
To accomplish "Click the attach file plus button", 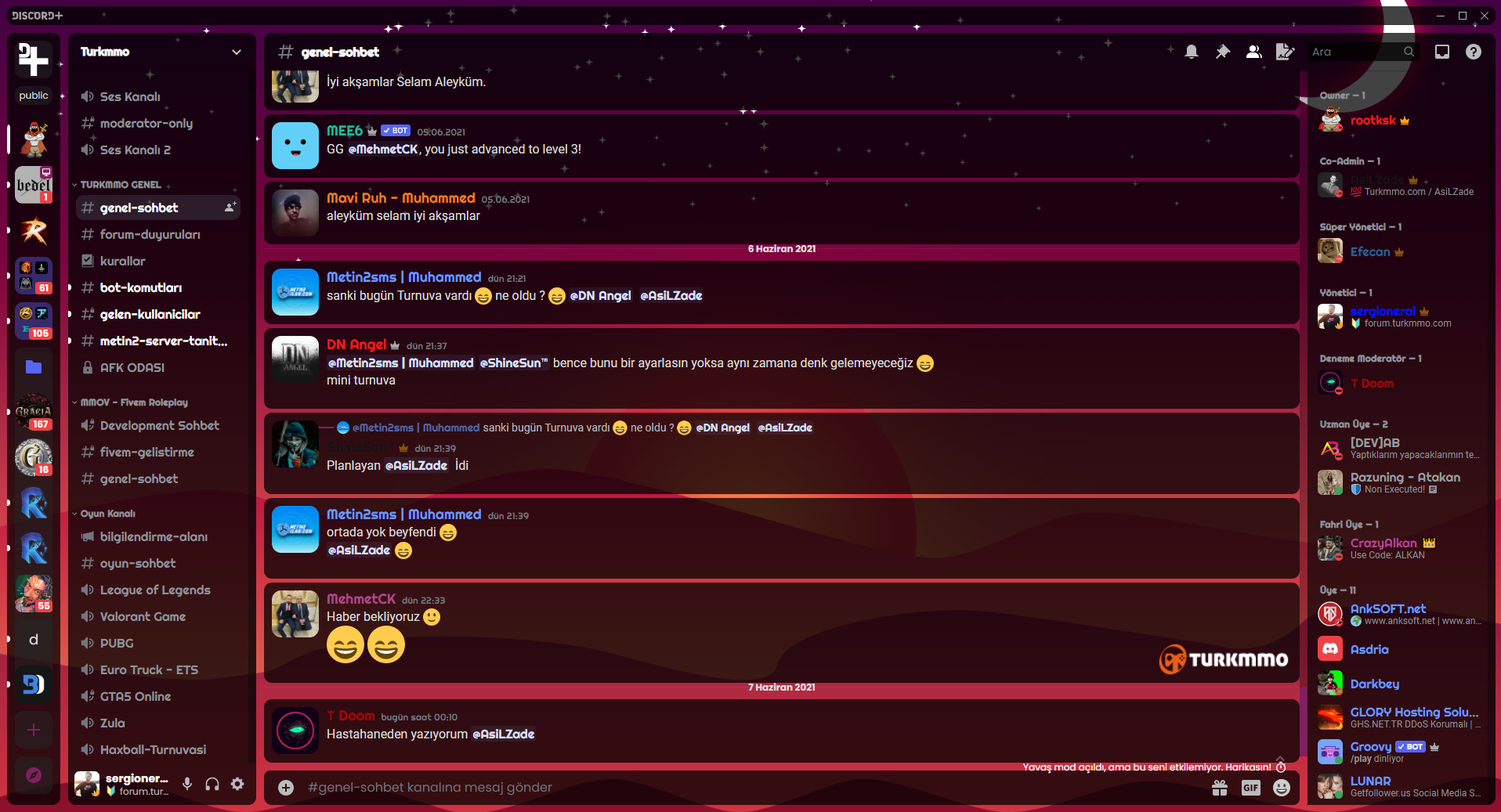I will (286, 788).
